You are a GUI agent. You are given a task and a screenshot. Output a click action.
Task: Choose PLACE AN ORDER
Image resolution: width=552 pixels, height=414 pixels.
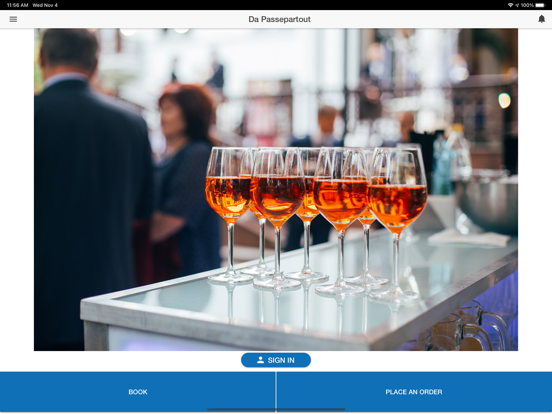414,392
